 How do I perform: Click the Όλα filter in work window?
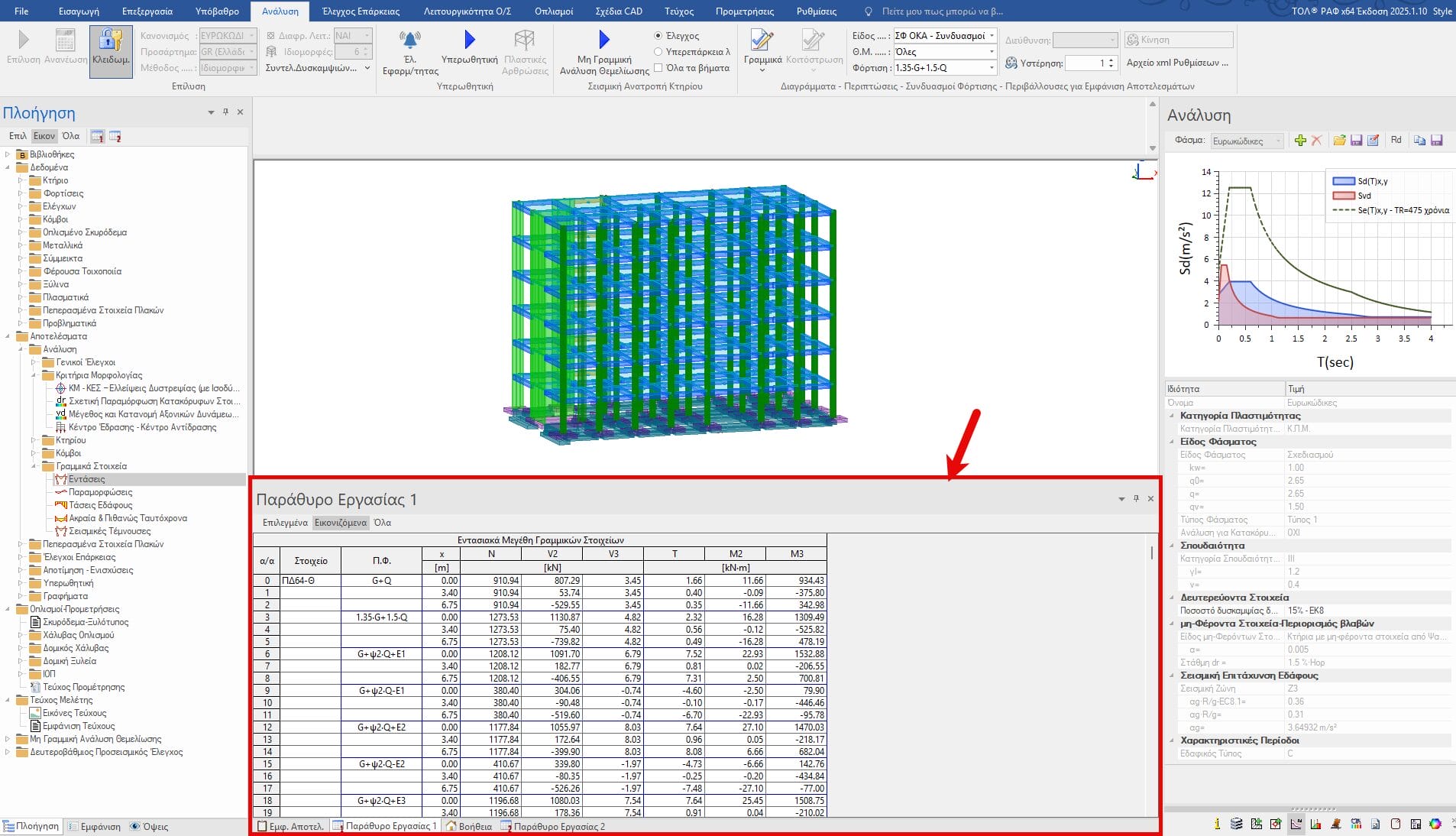(382, 523)
